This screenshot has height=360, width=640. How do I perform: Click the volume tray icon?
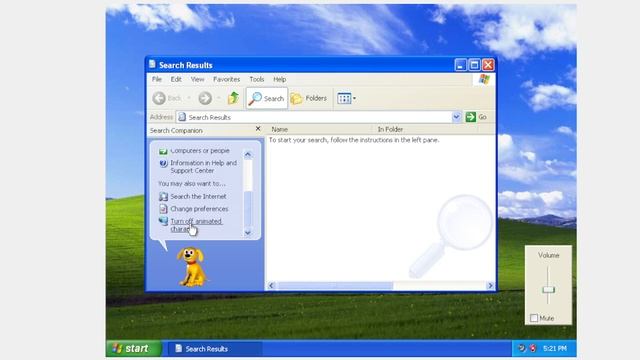click(522, 348)
